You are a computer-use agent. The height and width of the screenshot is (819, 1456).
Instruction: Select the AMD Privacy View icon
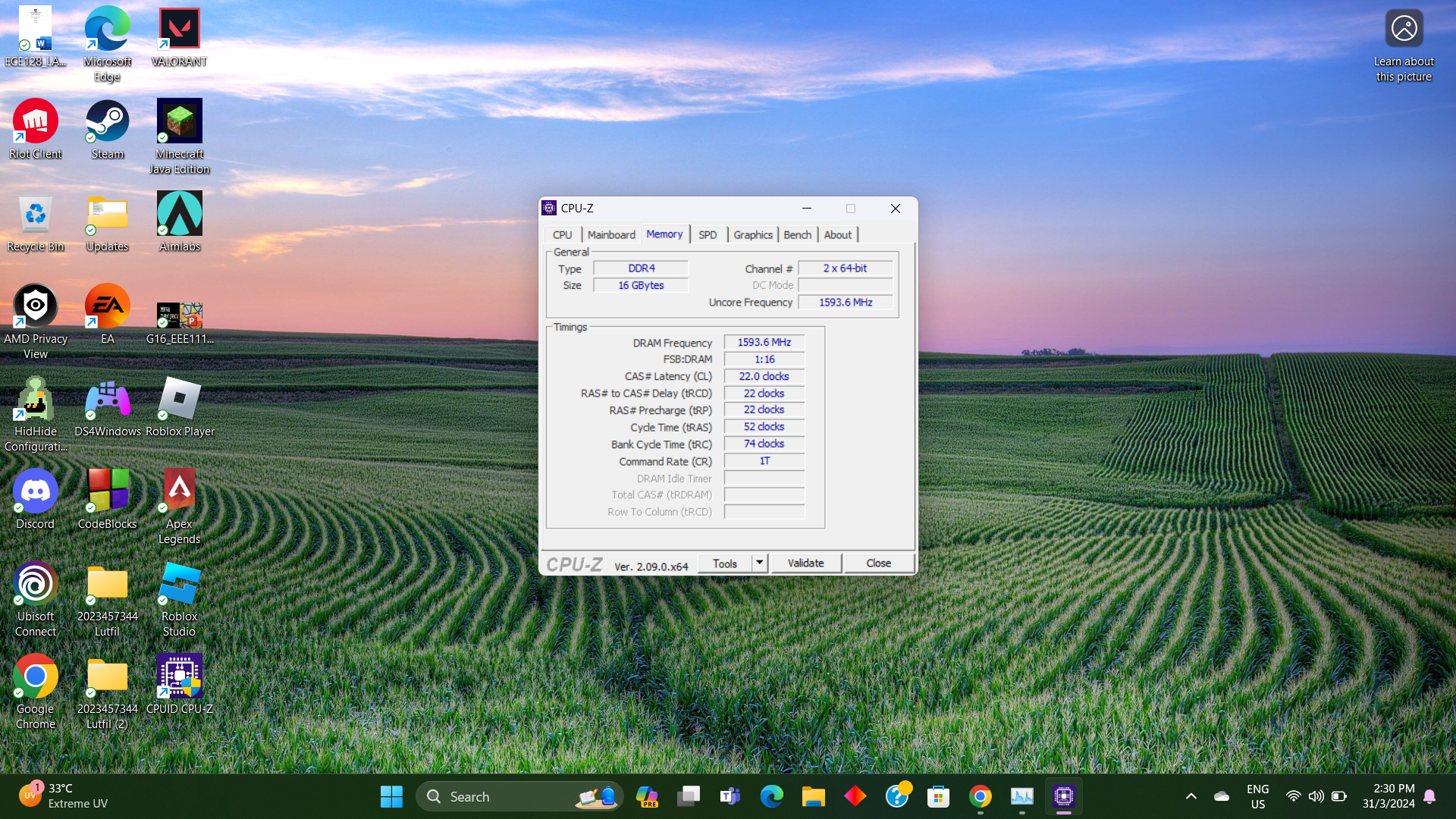36,322
